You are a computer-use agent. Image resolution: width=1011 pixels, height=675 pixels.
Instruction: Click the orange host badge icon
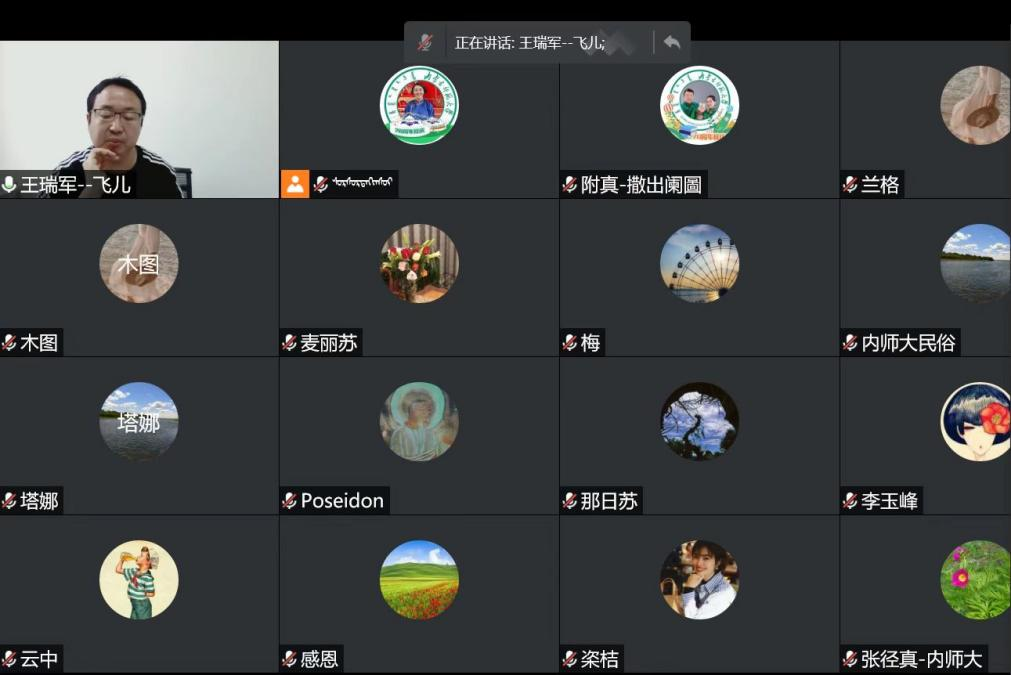[294, 184]
